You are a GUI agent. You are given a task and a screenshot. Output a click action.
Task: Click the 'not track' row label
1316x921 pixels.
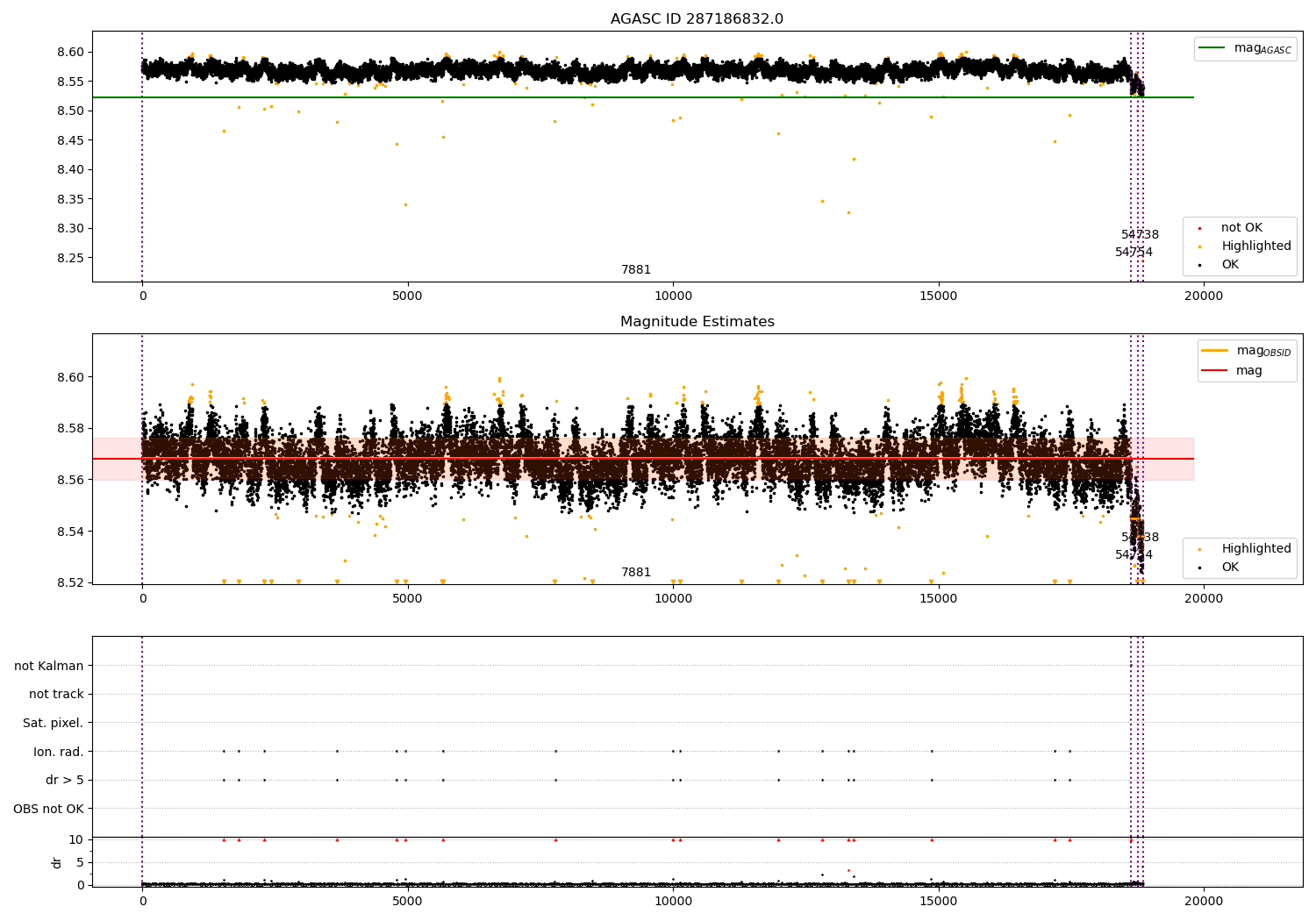point(56,695)
